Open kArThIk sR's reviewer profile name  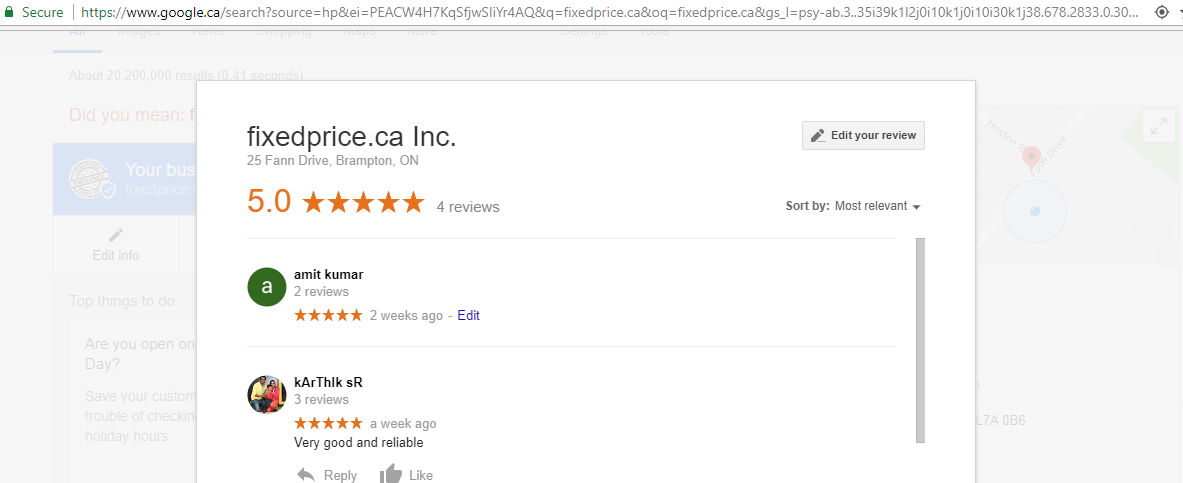(335, 382)
